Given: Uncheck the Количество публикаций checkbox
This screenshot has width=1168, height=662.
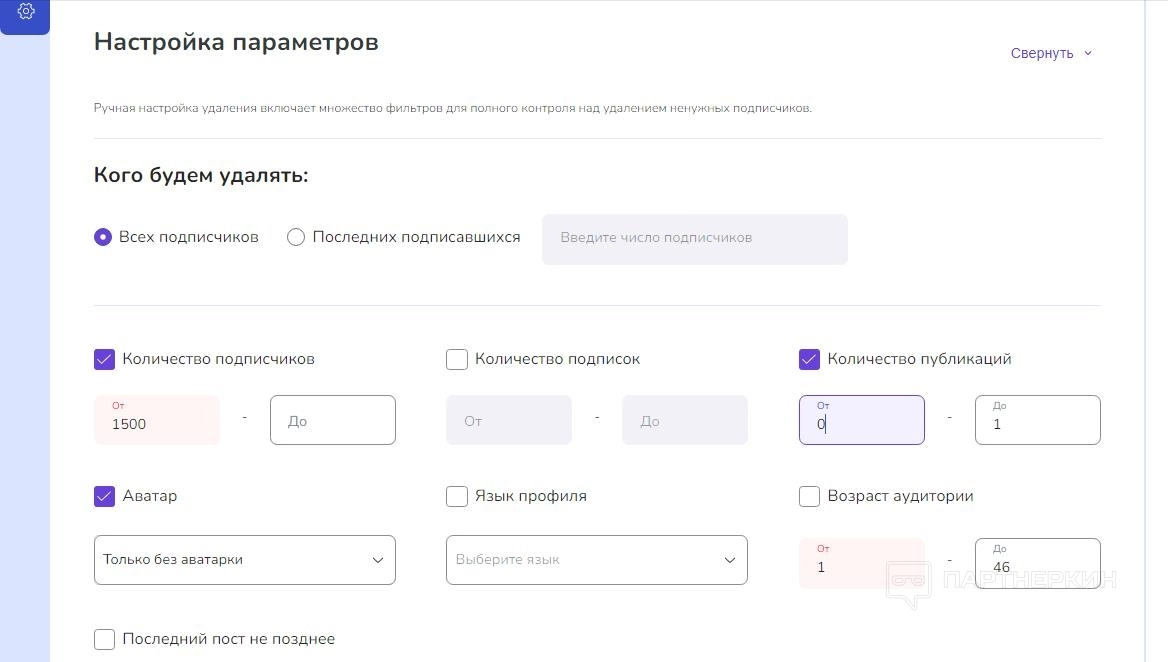Looking at the screenshot, I should (x=810, y=359).
